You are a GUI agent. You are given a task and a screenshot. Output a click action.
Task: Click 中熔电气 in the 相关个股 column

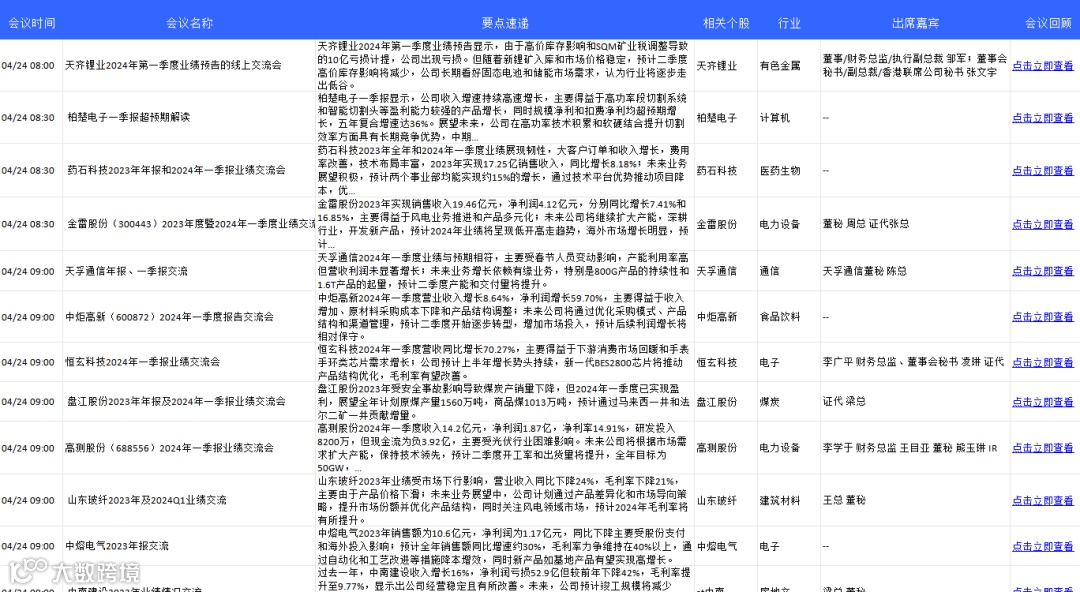(x=716, y=546)
